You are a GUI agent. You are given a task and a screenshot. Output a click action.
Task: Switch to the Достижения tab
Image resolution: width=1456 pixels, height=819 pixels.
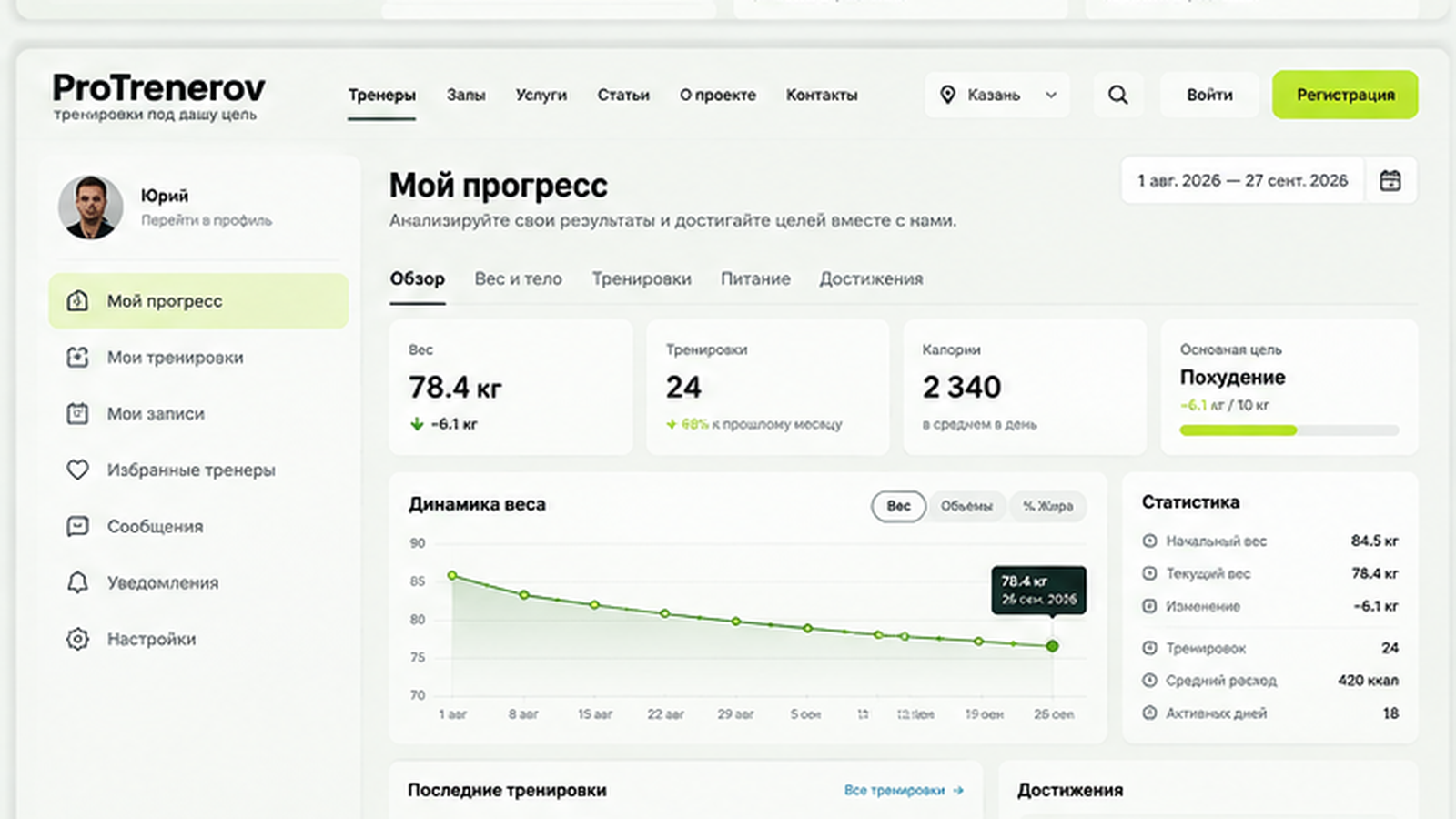click(871, 278)
